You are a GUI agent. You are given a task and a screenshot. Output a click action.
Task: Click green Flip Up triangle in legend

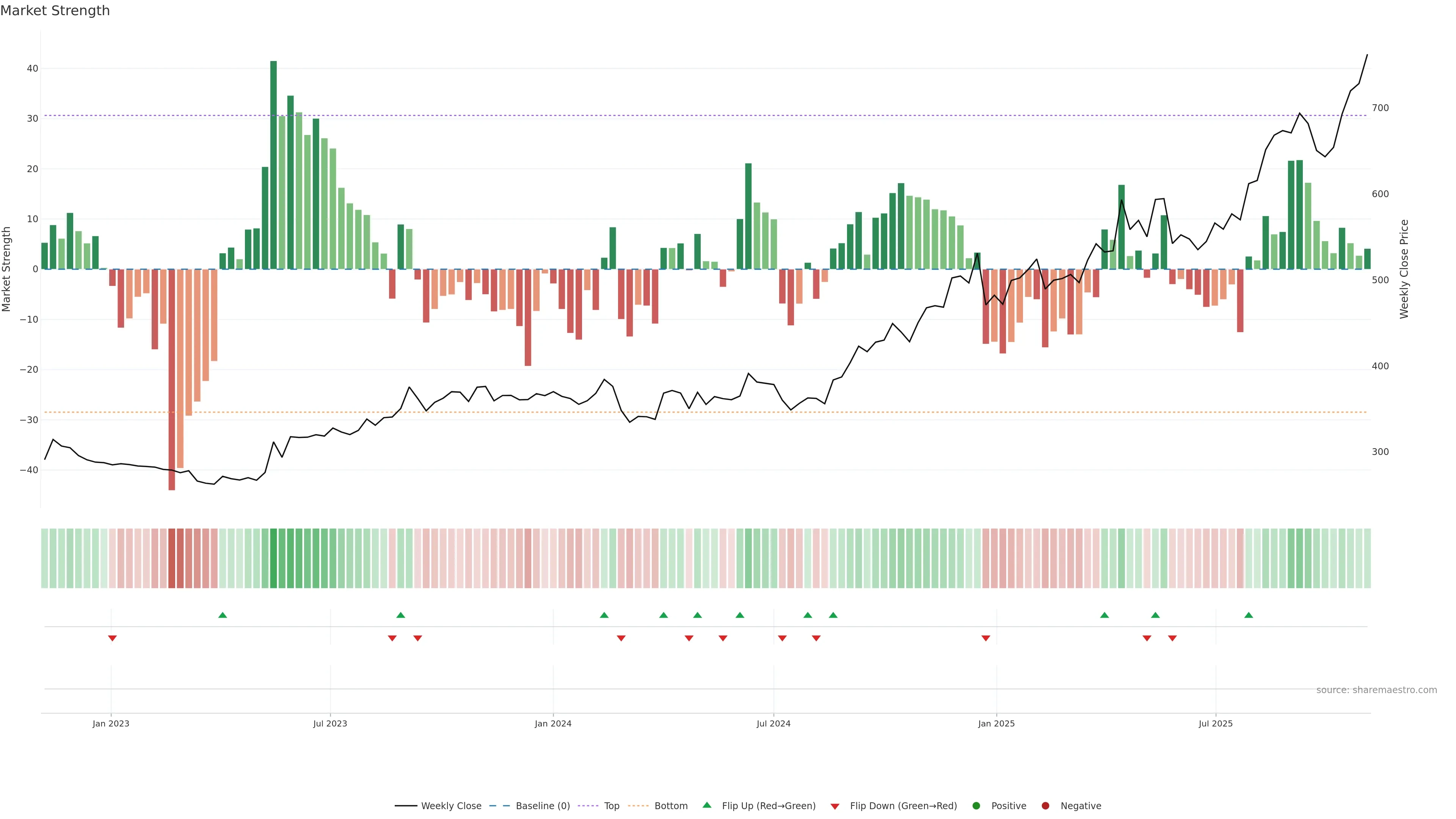[706, 805]
